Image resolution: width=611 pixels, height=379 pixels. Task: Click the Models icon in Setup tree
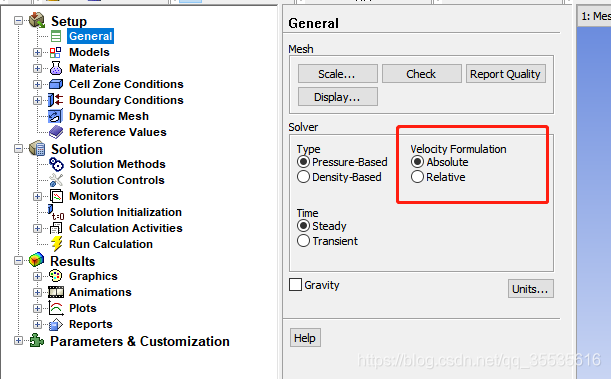coord(56,52)
